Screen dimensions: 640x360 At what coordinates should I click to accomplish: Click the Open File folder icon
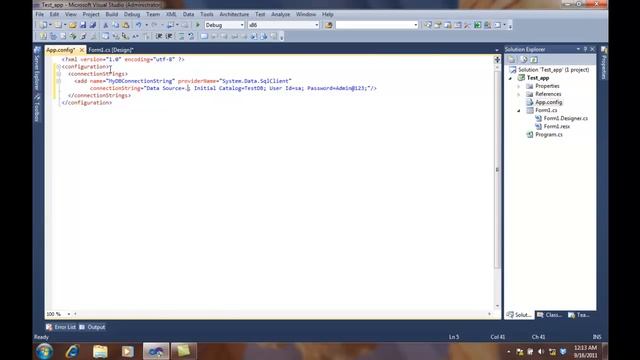coord(73,25)
